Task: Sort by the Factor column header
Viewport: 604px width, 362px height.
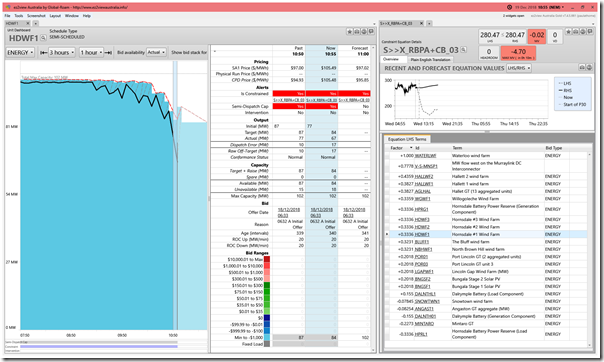Action: (397, 148)
